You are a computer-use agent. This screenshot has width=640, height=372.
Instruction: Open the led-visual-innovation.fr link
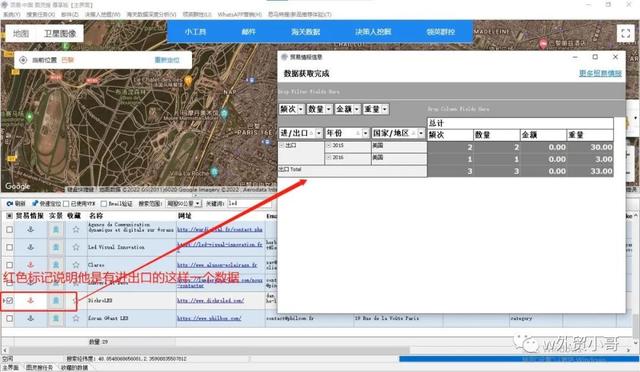click(x=220, y=245)
